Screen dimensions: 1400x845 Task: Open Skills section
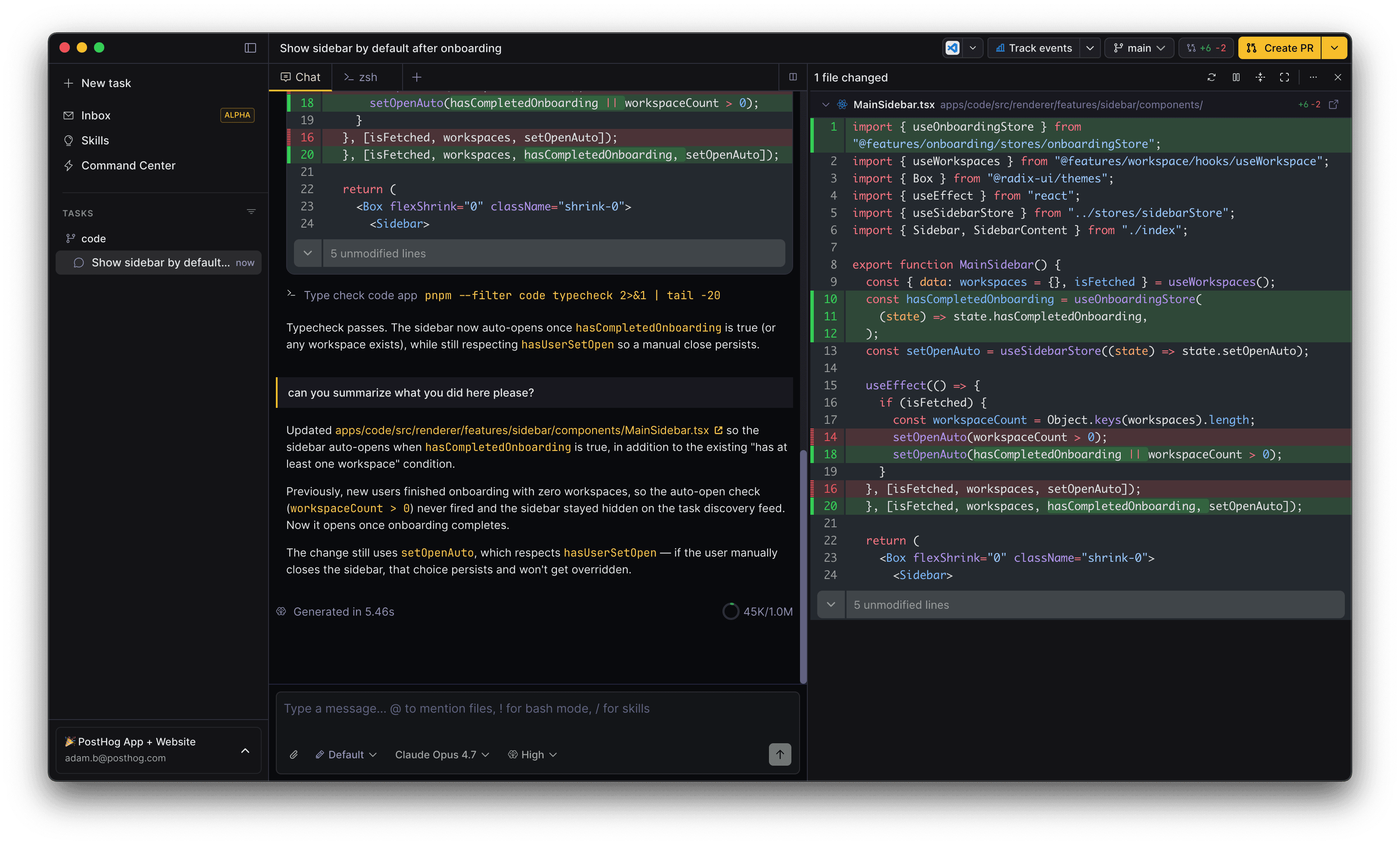coord(95,141)
